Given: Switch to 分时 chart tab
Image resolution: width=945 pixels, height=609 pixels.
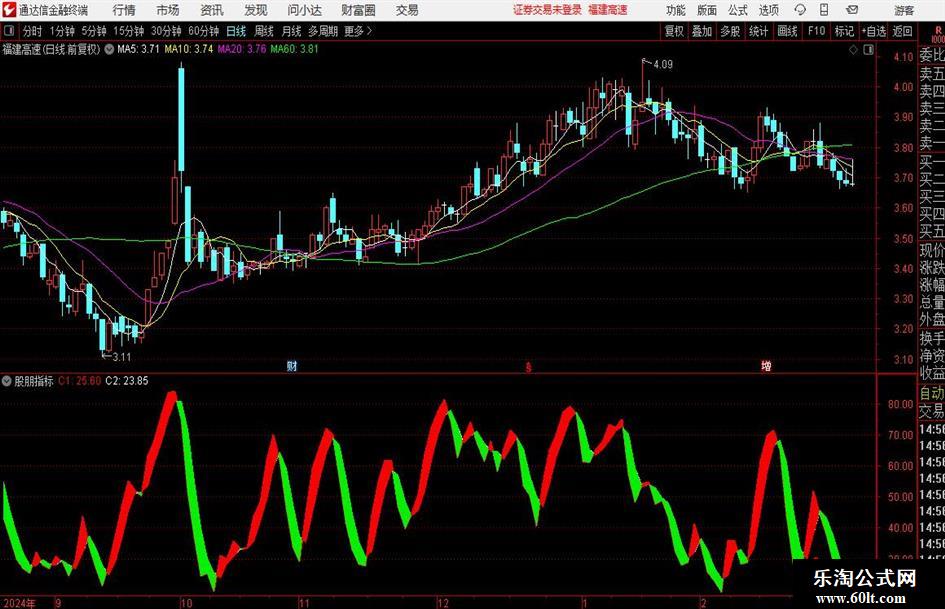Looking at the screenshot, I should [33, 31].
